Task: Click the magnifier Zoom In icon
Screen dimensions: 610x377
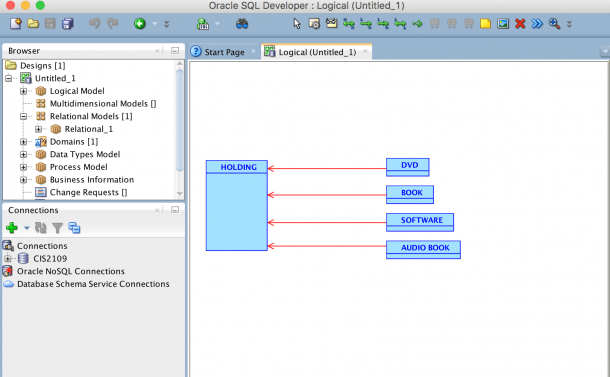Action: (554, 24)
